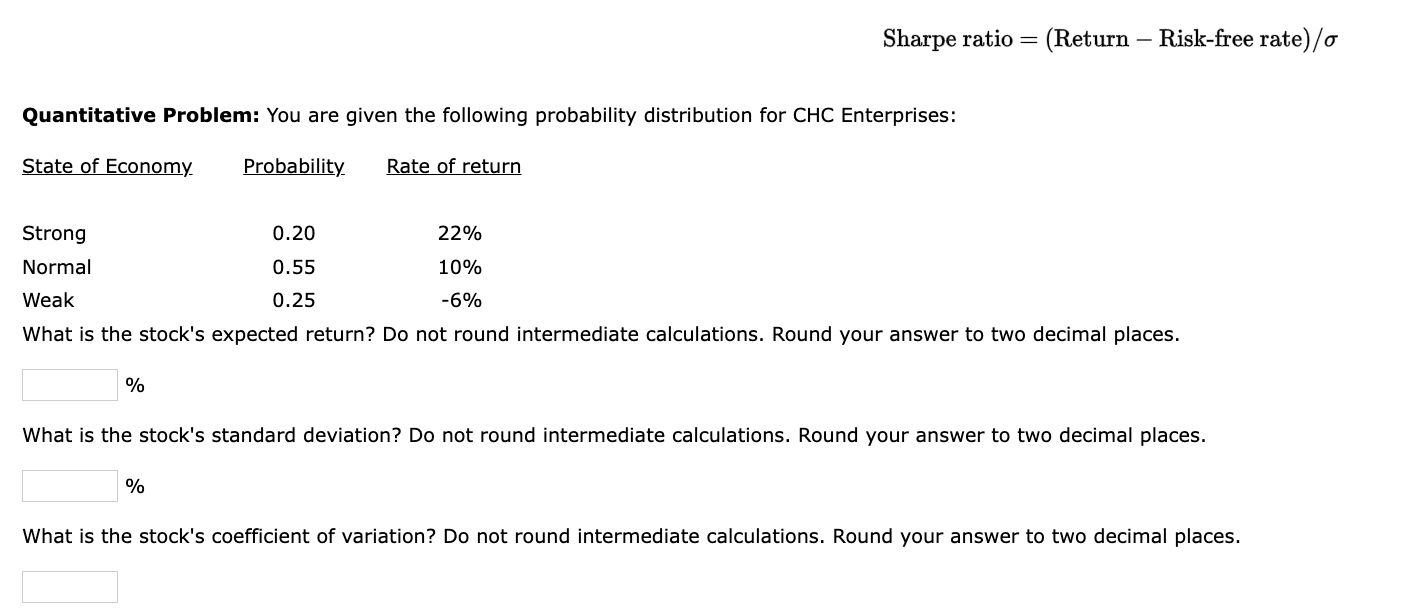The image size is (1426, 614).
Task: Click the 0.55 probability value
Action: (295, 267)
